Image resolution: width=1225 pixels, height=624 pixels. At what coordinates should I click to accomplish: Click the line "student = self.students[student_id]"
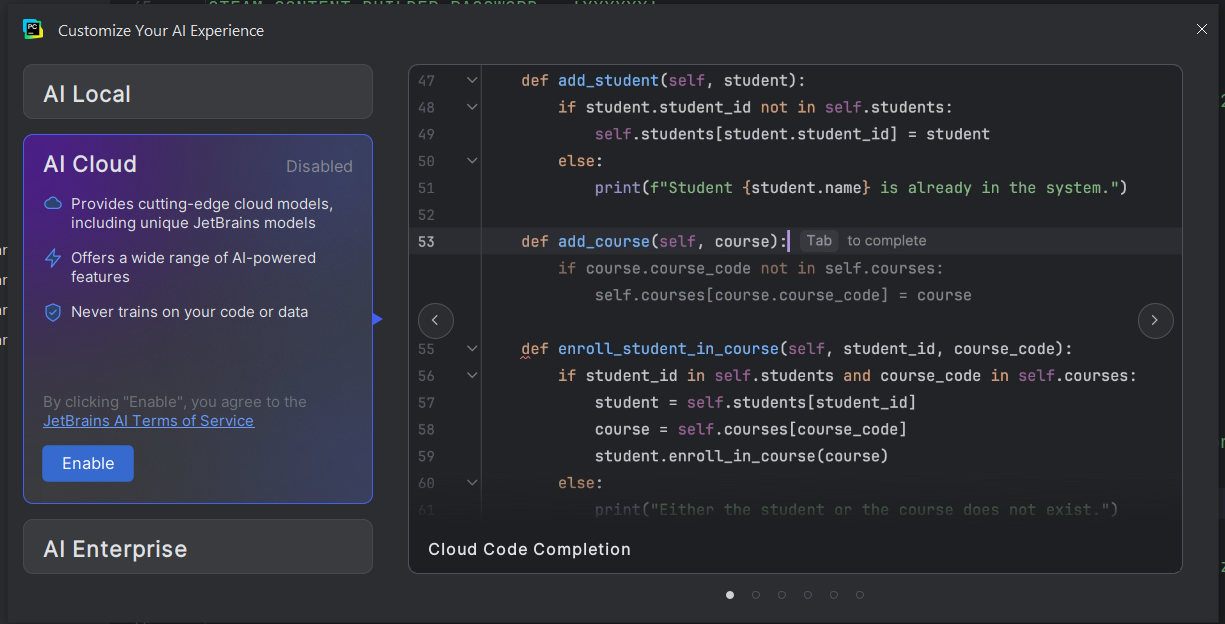755,403
